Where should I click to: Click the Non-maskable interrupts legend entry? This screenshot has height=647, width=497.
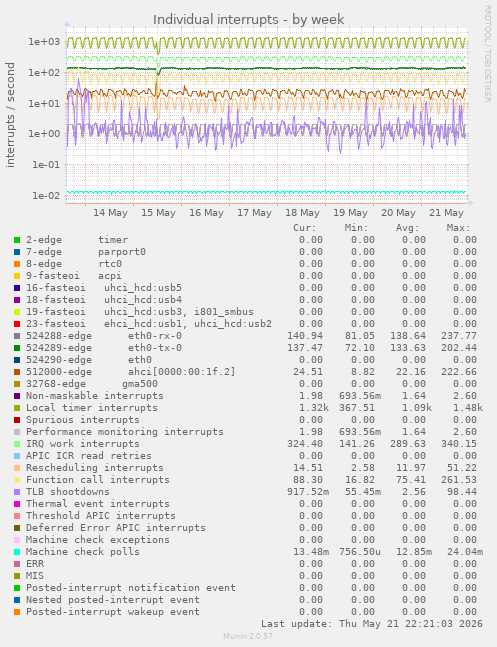pos(95,396)
